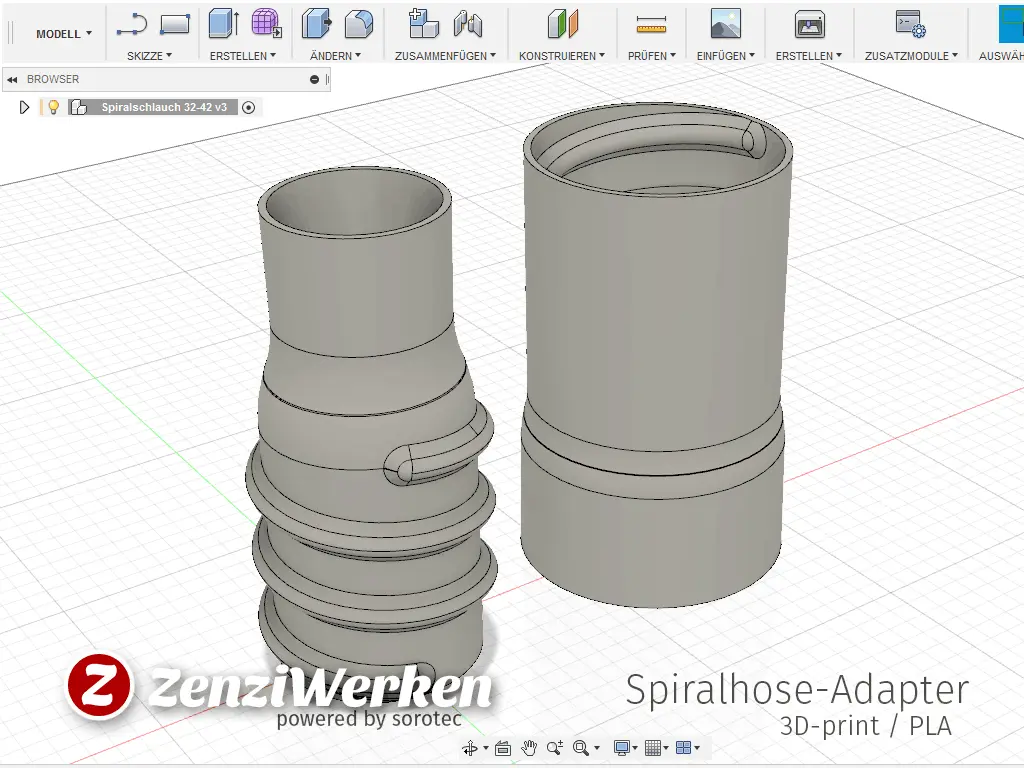This screenshot has height=768, width=1024.
Task: Select the Pan hand tool
Action: click(x=529, y=748)
